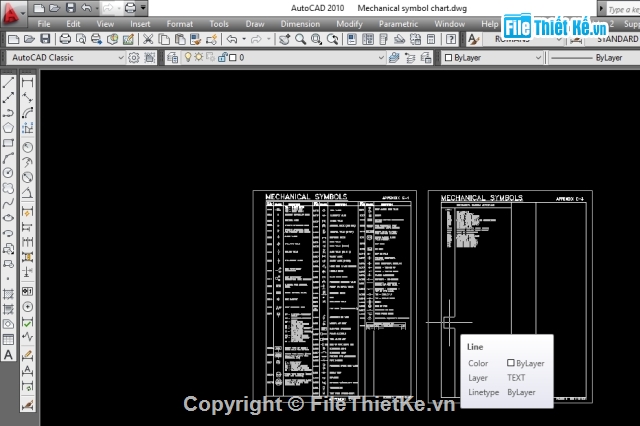
Task: Open the ROMANS text style dropdown
Action: (x=522, y=39)
